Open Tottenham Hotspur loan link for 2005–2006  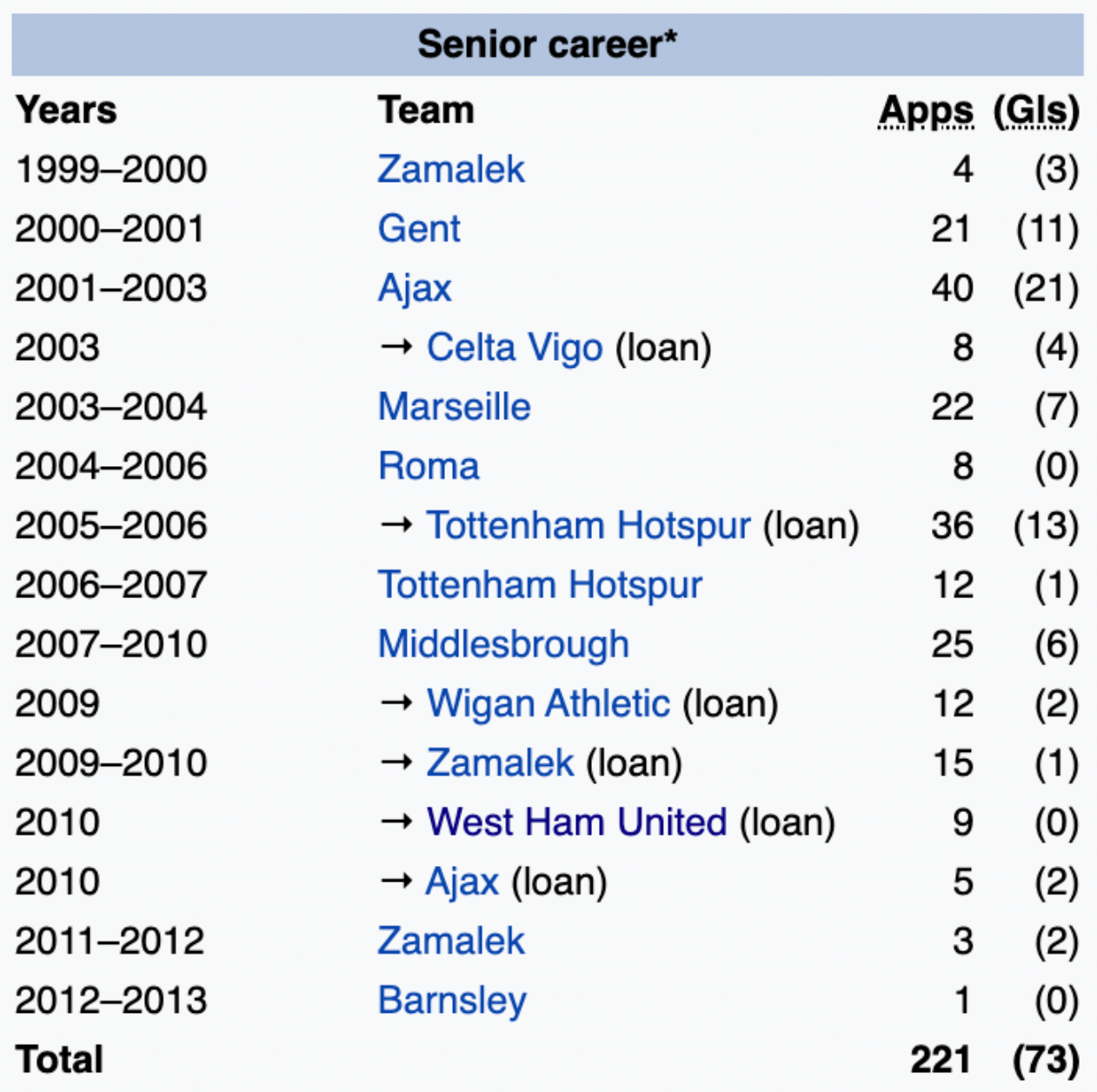click(x=588, y=526)
